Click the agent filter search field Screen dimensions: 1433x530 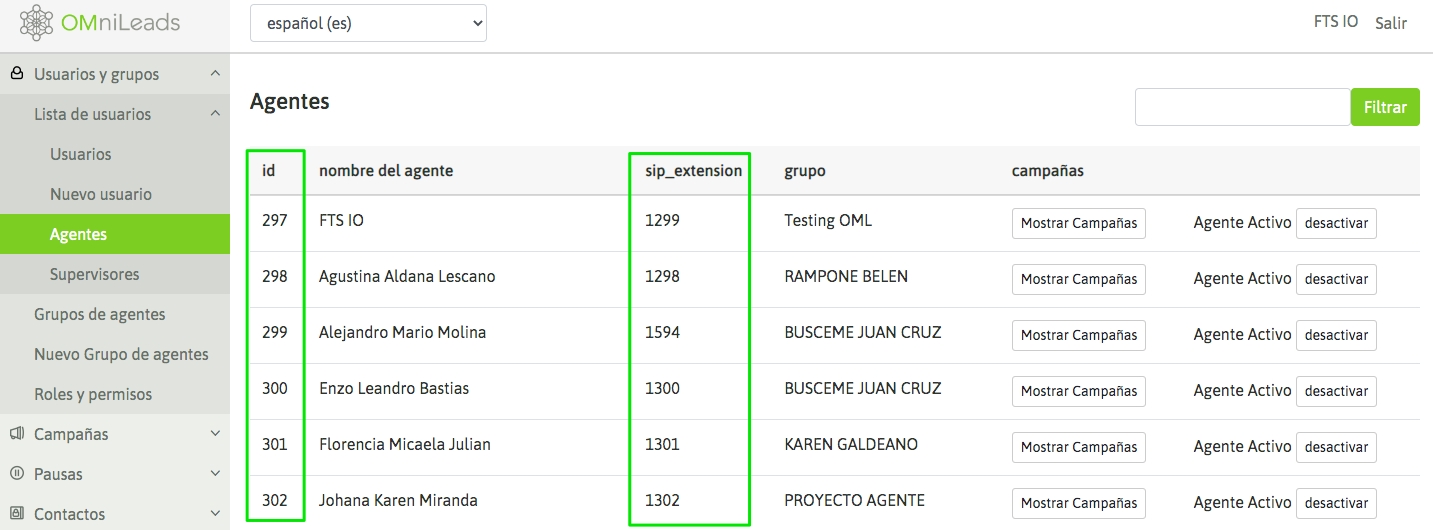coord(1242,107)
